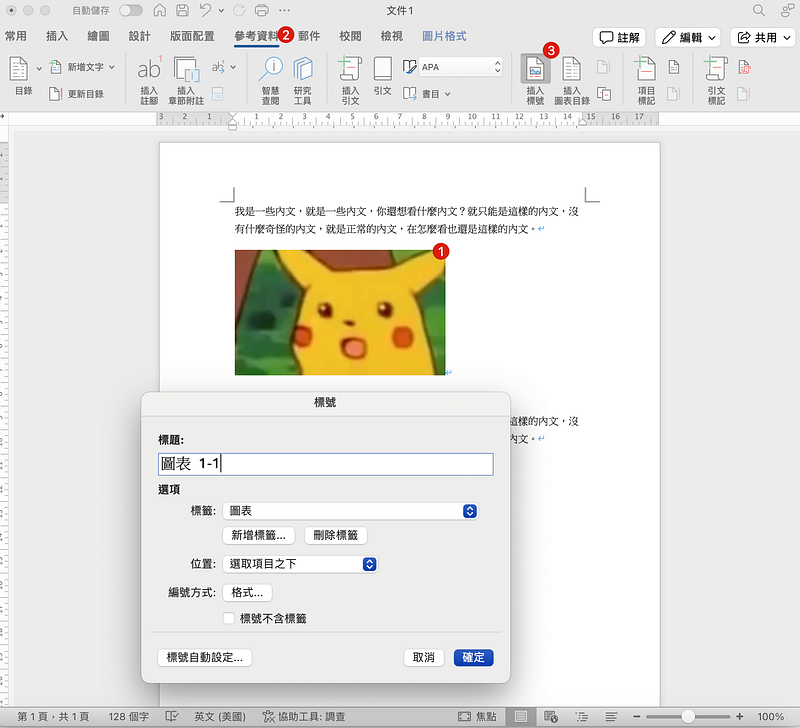Image resolution: width=800 pixels, height=728 pixels.
Task: Open the APA citation style dropdown
Action: (460, 67)
